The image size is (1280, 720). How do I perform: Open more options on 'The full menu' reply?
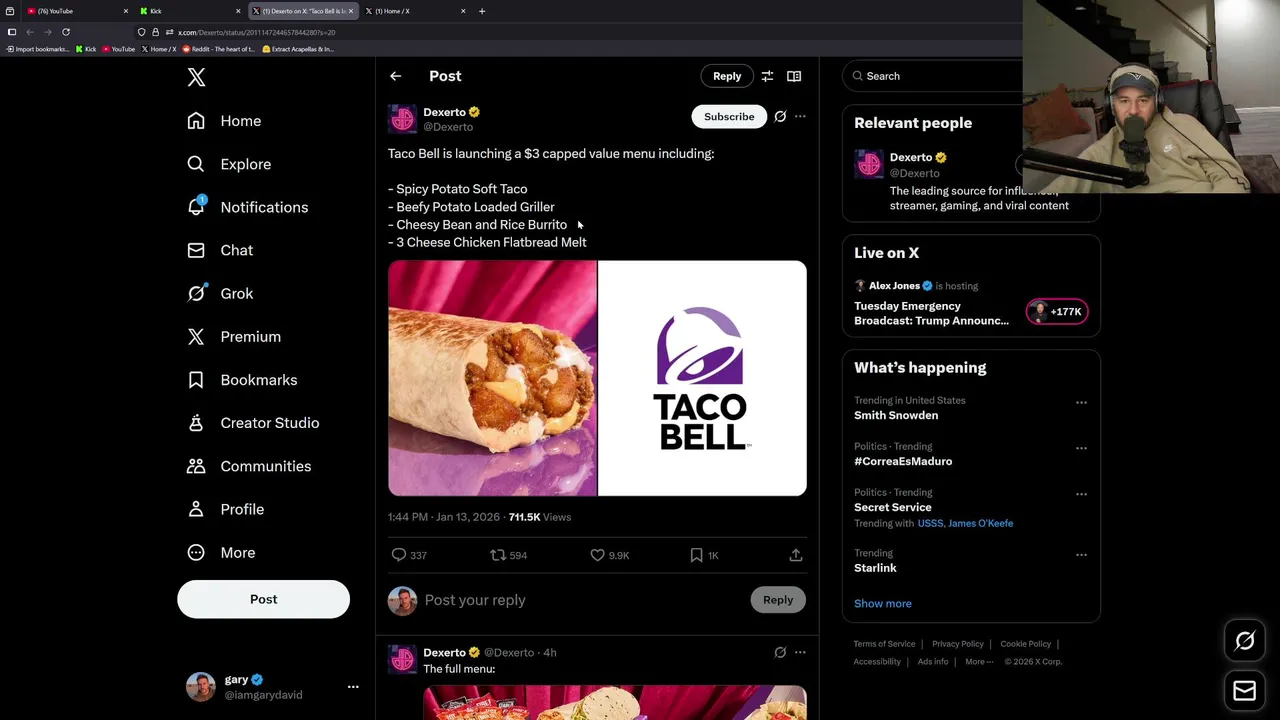click(800, 653)
